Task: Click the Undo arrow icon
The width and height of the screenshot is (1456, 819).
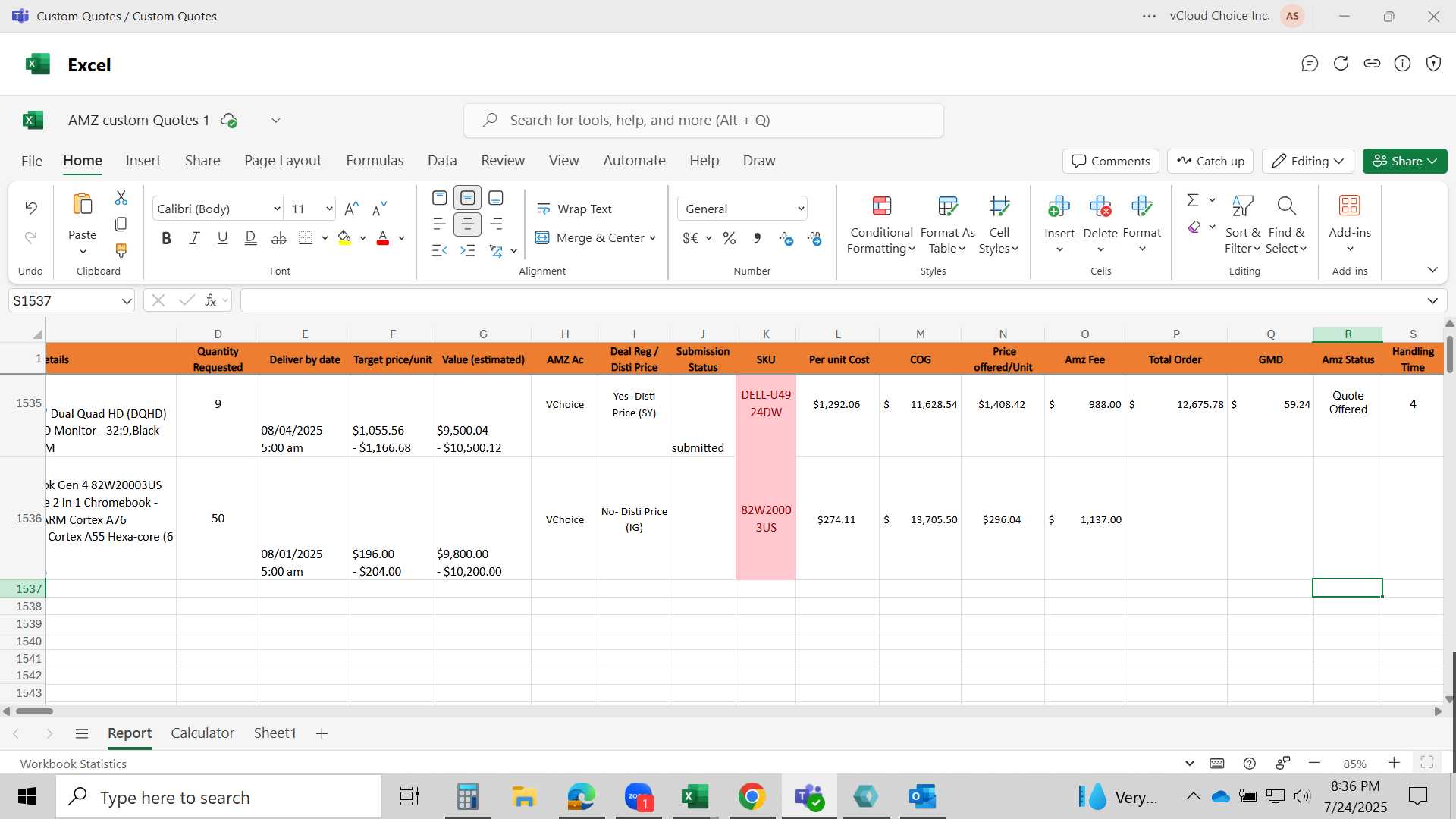Action: click(x=31, y=207)
